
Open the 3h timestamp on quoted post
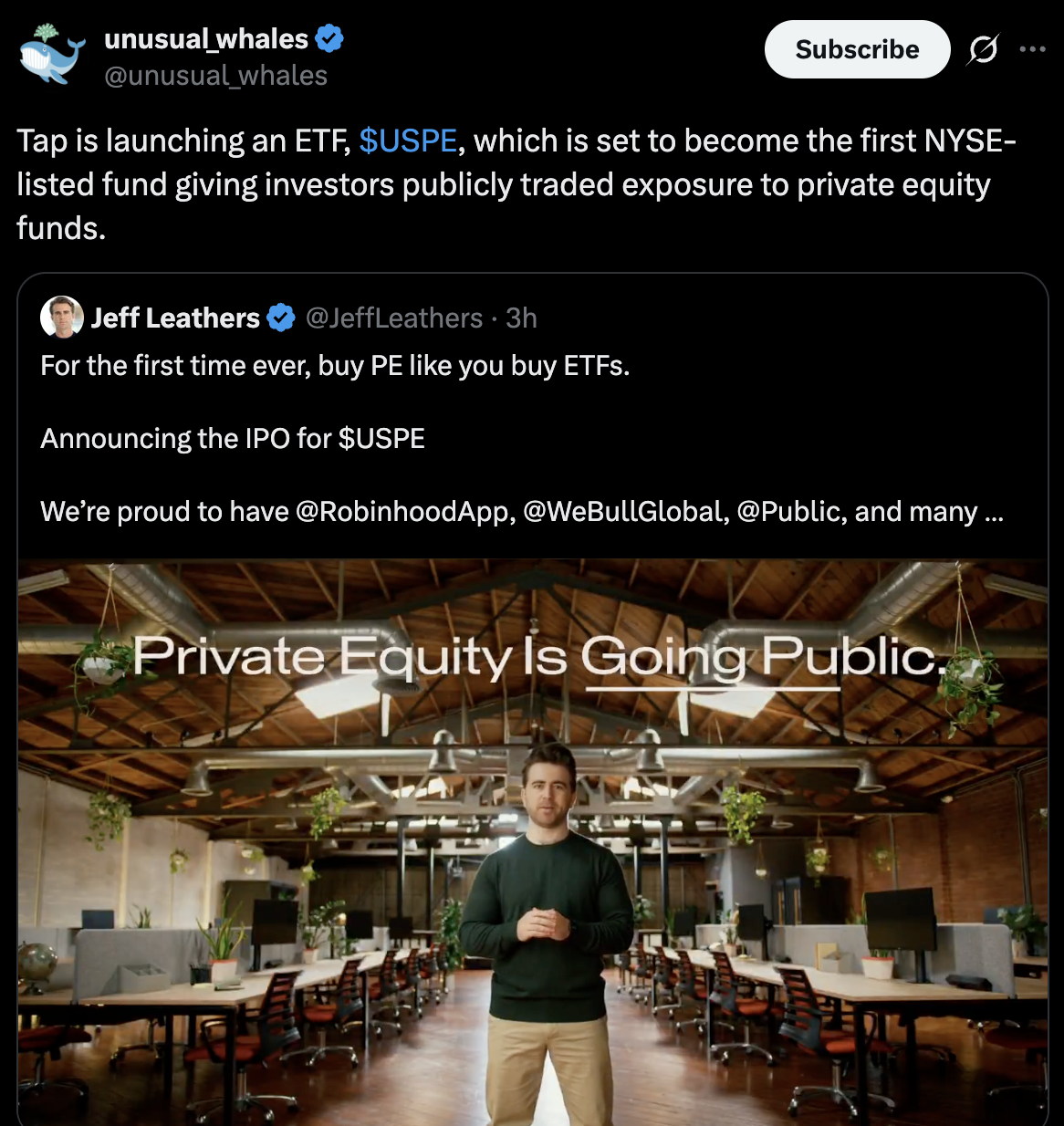click(x=521, y=318)
